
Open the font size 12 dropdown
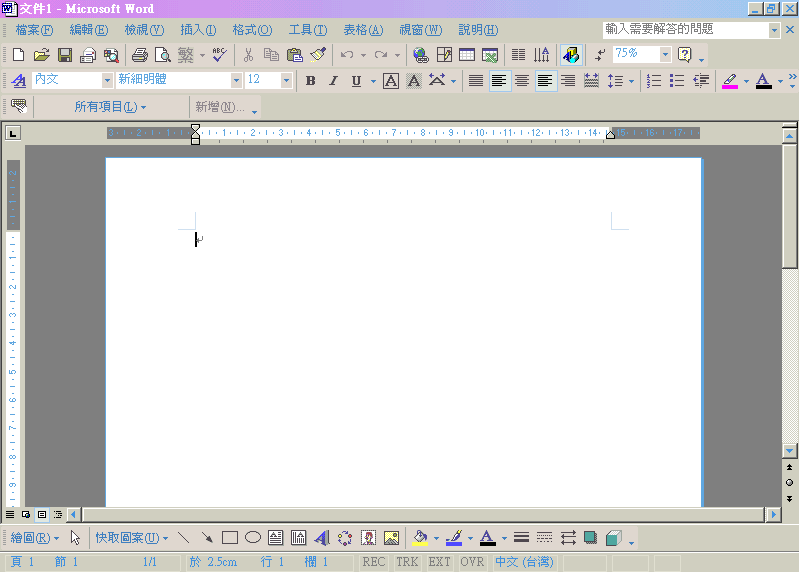[x=287, y=81]
